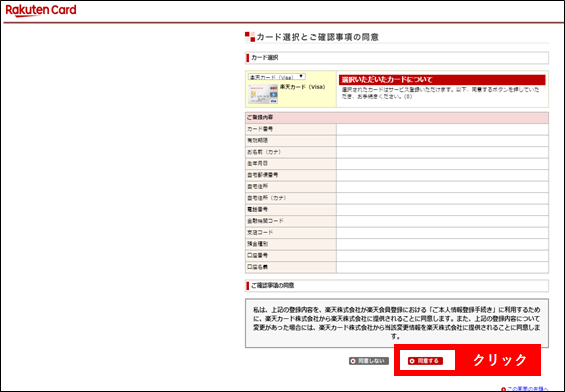Click the ご登録内容 table header
565x392 pixels.
pos(397,117)
